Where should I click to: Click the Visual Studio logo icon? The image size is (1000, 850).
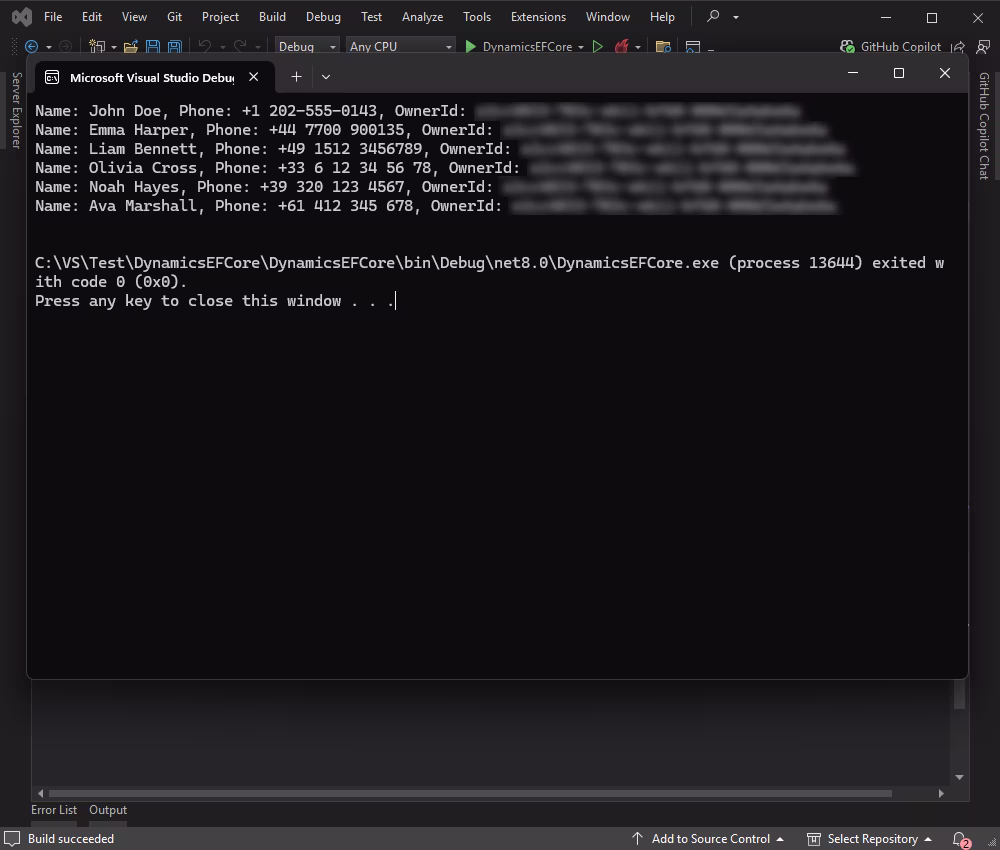pos(22,17)
